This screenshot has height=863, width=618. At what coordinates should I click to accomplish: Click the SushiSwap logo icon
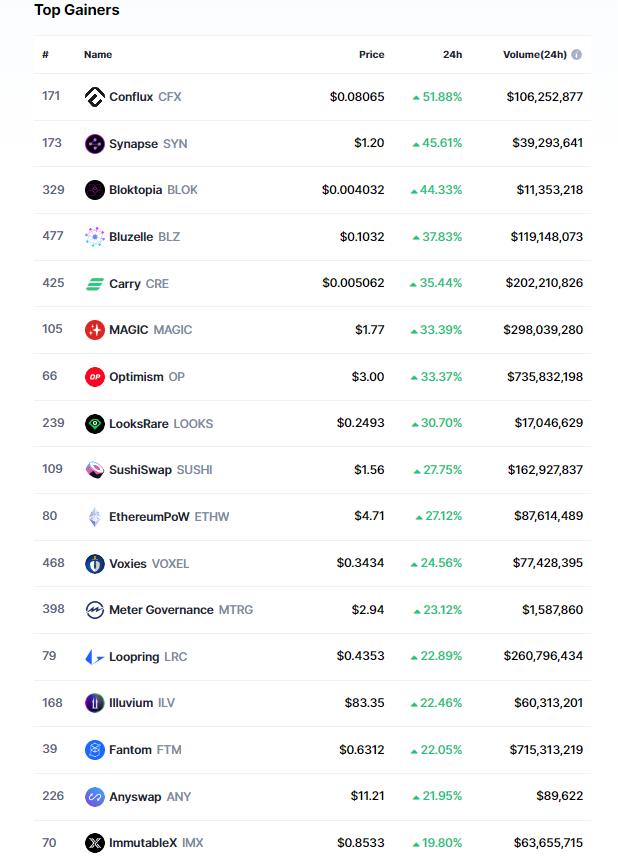94,470
